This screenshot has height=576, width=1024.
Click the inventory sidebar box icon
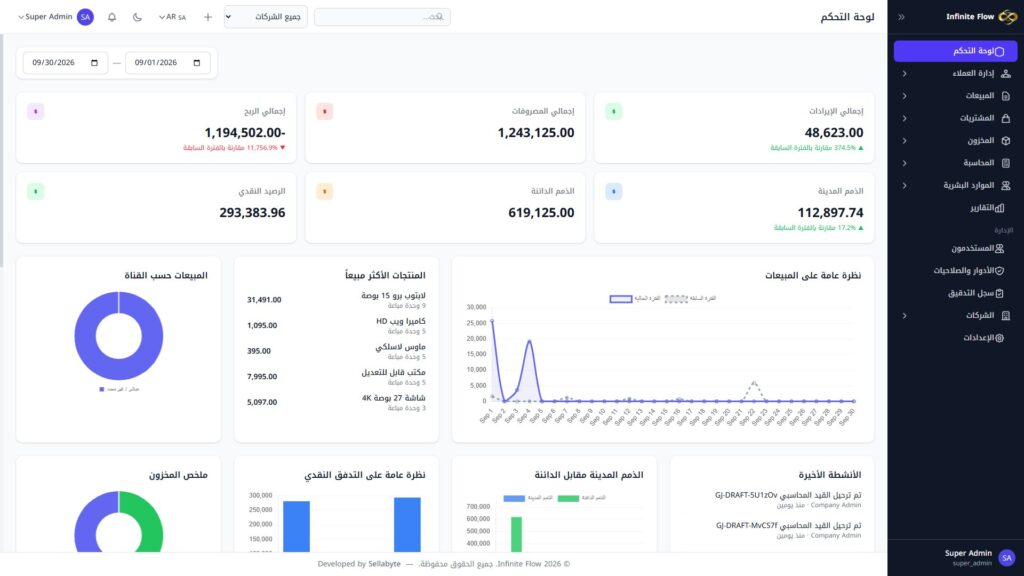1005,140
